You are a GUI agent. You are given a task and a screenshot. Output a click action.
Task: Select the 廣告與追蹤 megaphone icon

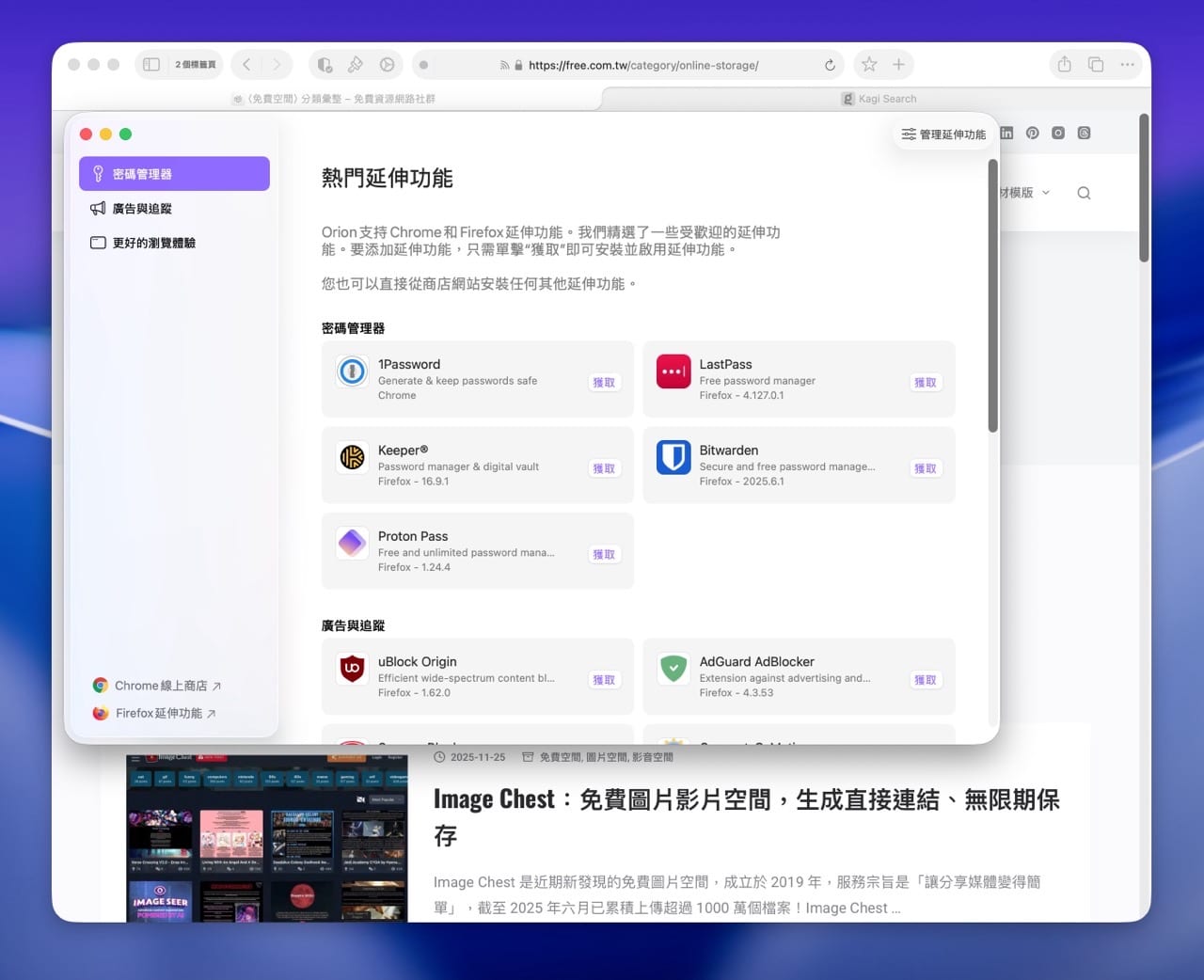pos(98,208)
